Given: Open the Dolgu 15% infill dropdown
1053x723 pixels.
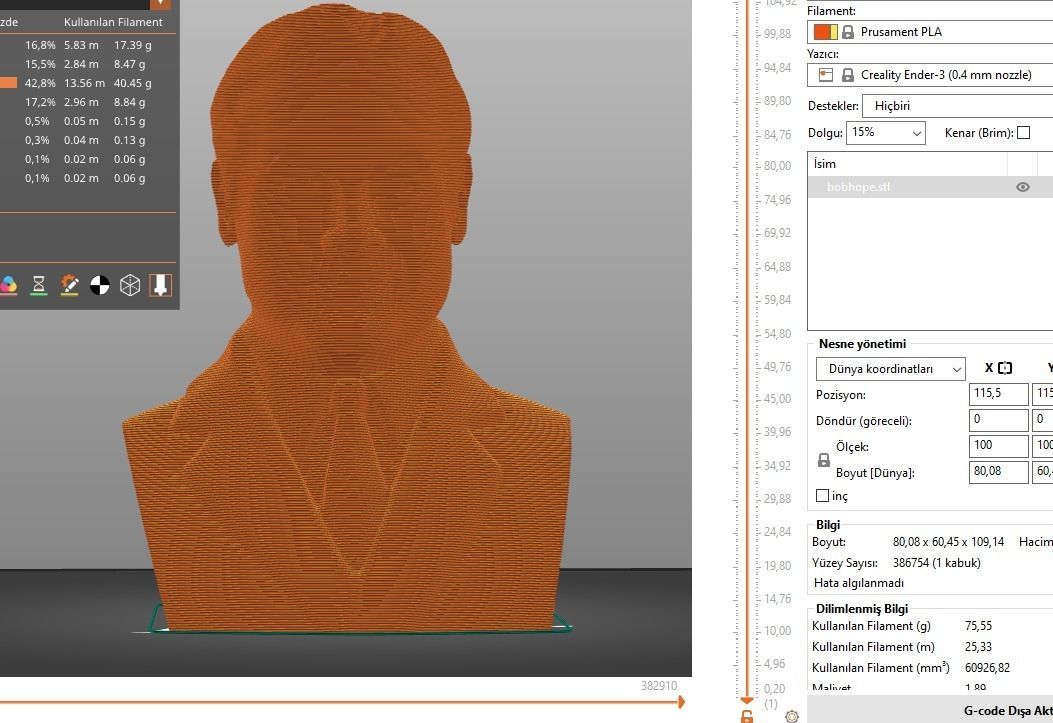Looking at the screenshot, I should [x=885, y=132].
